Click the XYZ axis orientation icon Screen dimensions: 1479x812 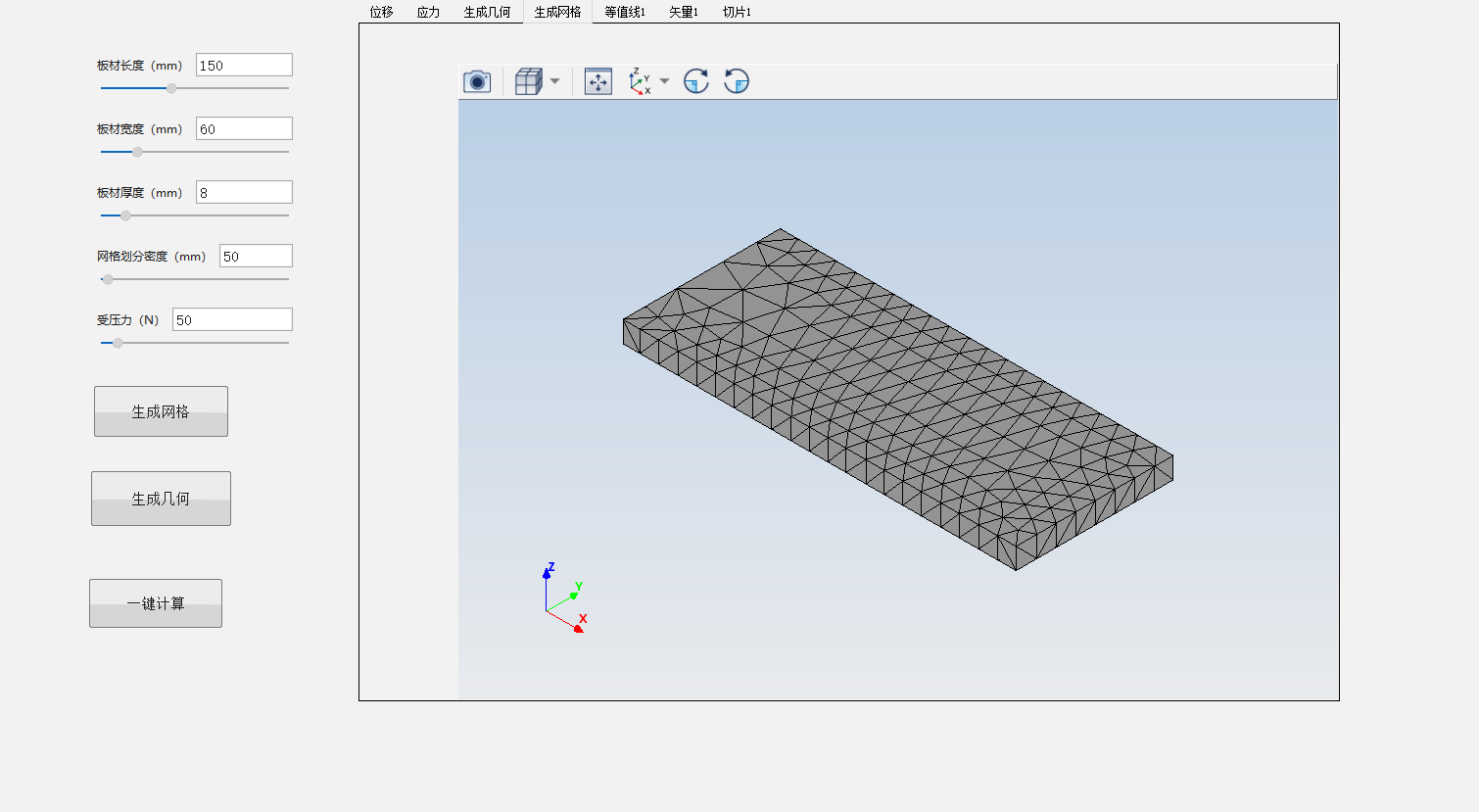tap(640, 81)
